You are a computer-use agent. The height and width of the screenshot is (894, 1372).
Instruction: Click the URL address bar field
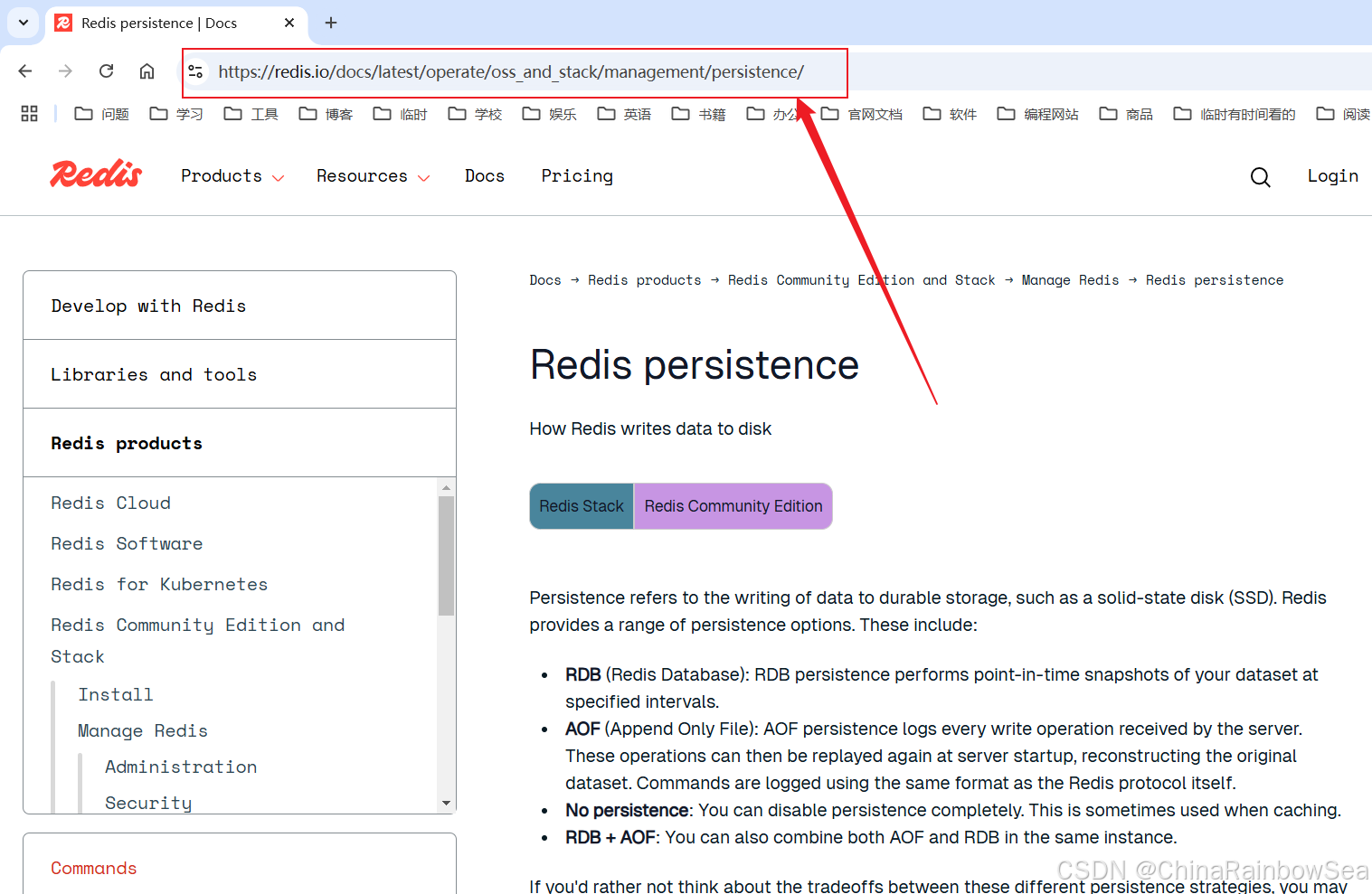[516, 72]
